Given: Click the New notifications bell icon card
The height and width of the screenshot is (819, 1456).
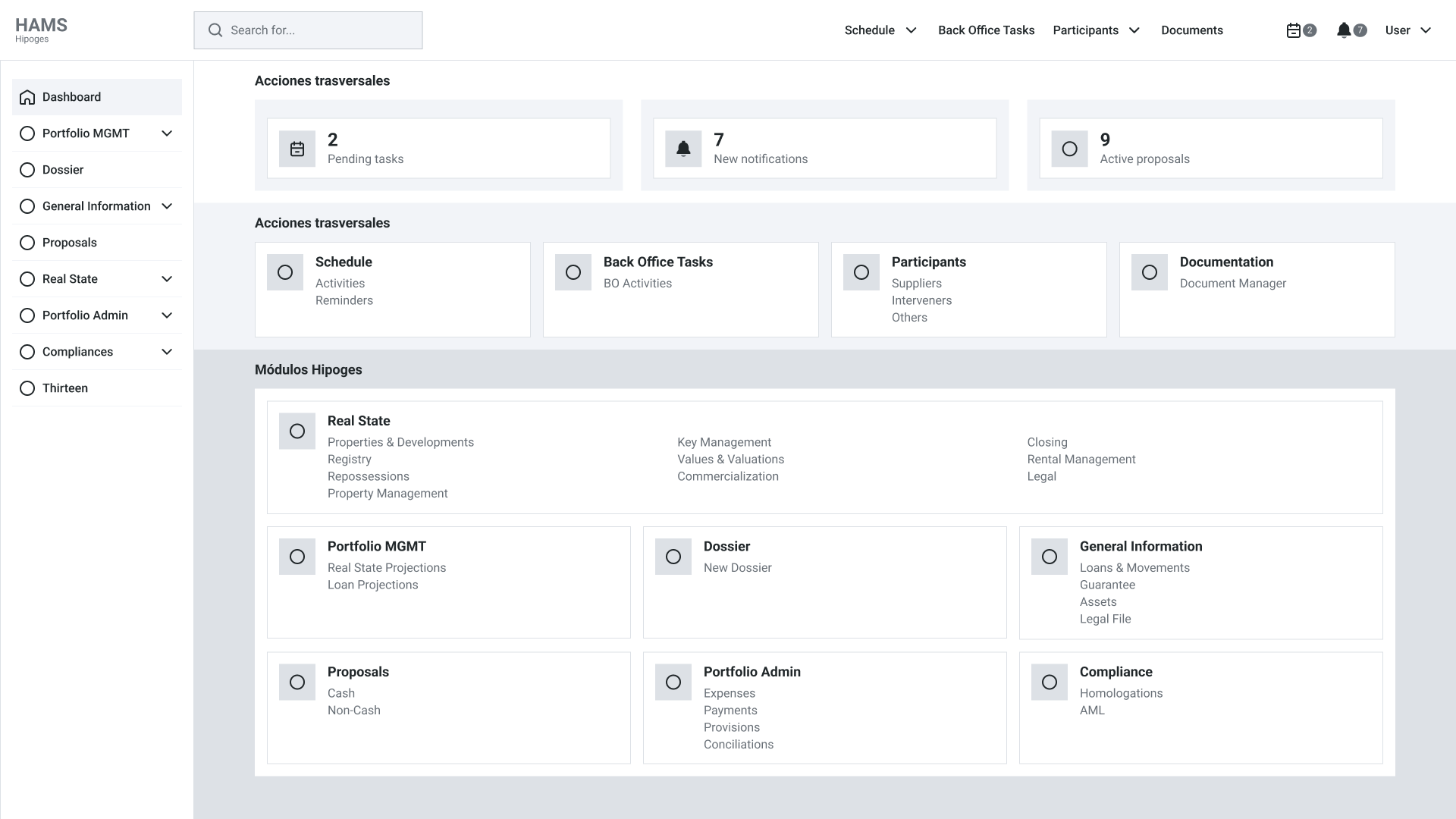Looking at the screenshot, I should pyautogui.click(x=683, y=149).
